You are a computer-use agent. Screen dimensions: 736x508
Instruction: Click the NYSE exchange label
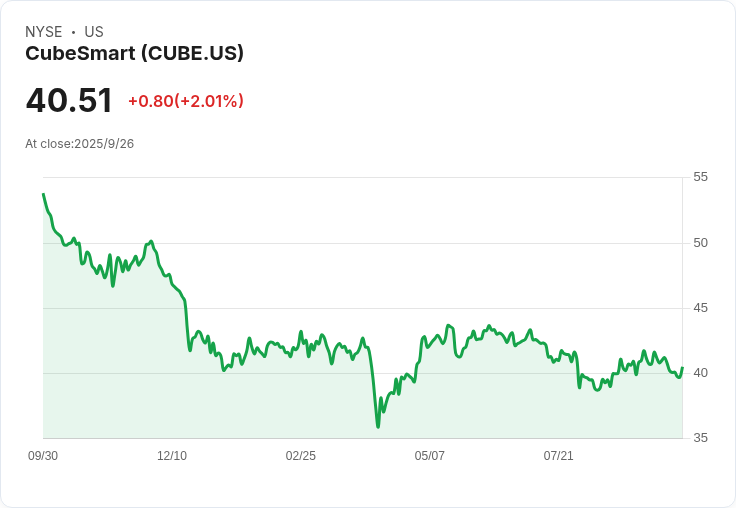click(x=44, y=32)
